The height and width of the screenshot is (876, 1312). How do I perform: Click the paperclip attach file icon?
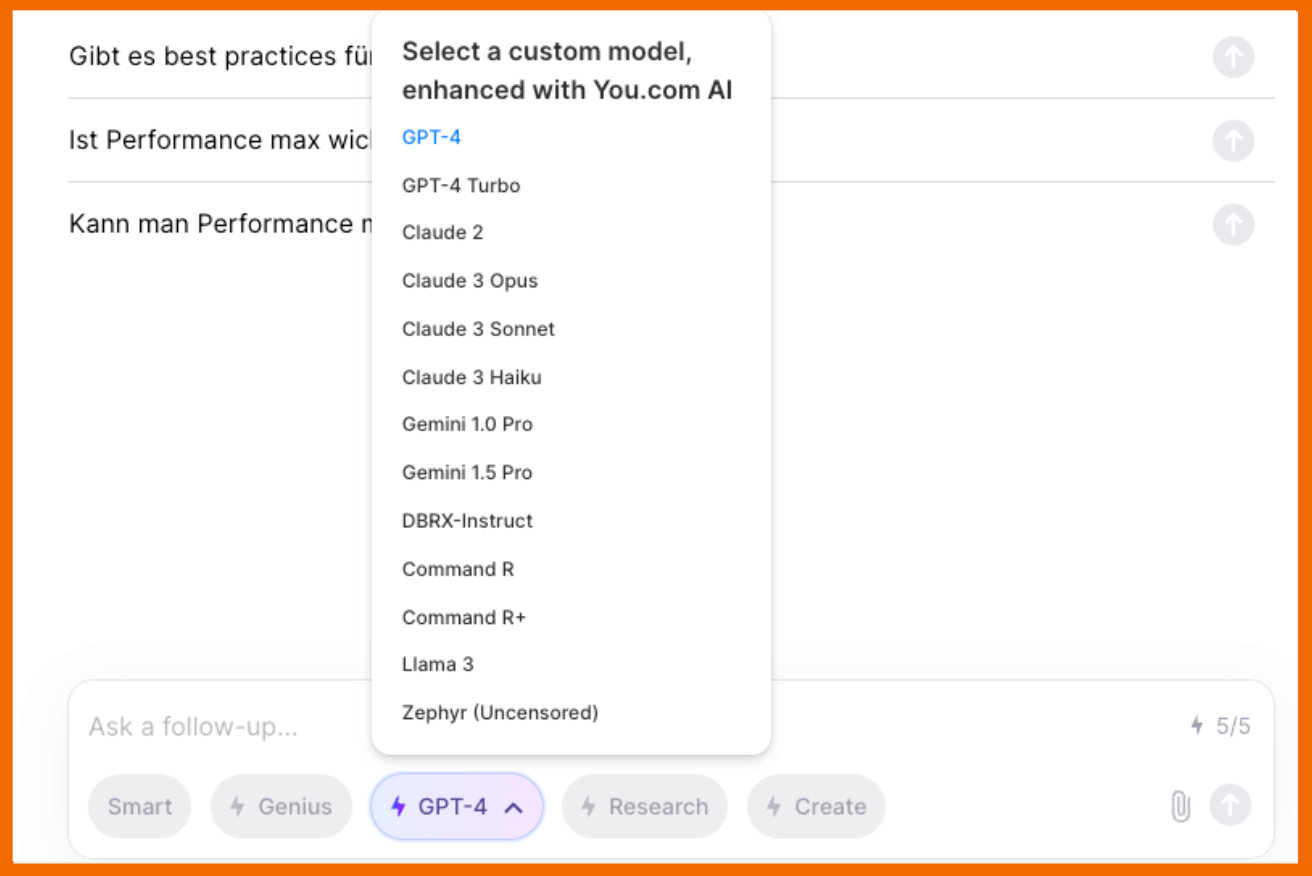pos(1180,806)
